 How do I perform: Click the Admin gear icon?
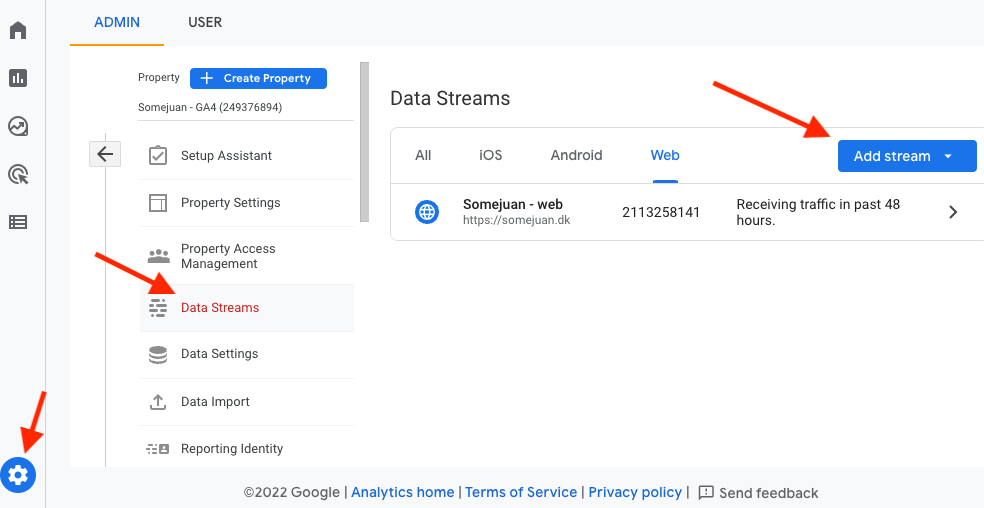[18, 475]
